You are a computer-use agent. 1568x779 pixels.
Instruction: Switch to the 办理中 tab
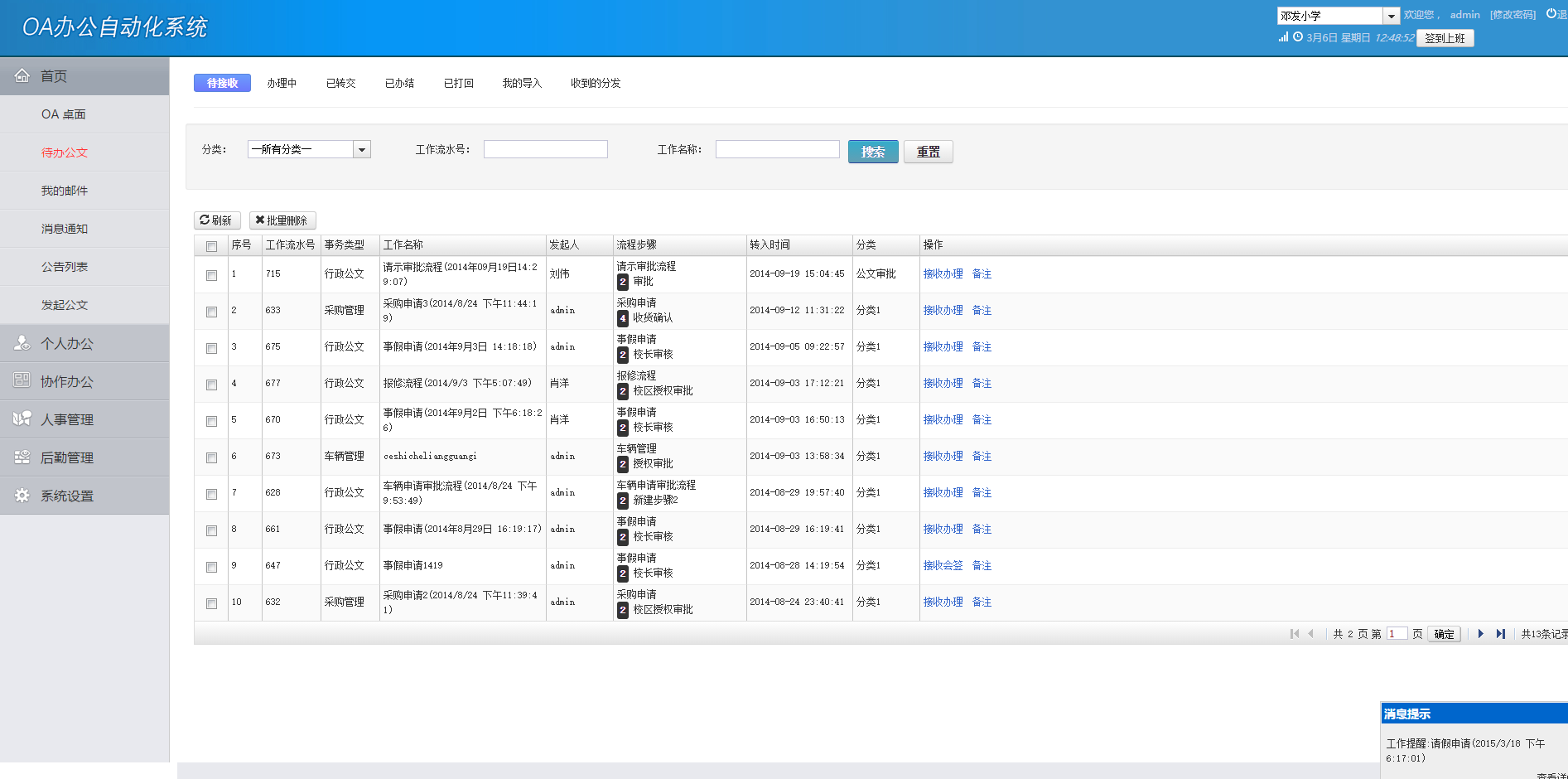coord(282,83)
